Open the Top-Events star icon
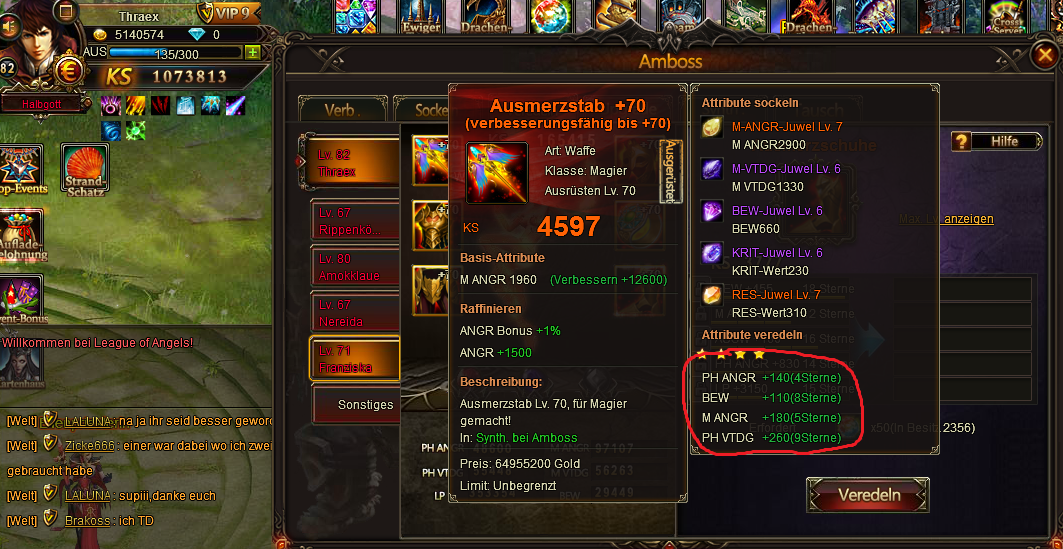The height and width of the screenshot is (549, 1063). 22,170
